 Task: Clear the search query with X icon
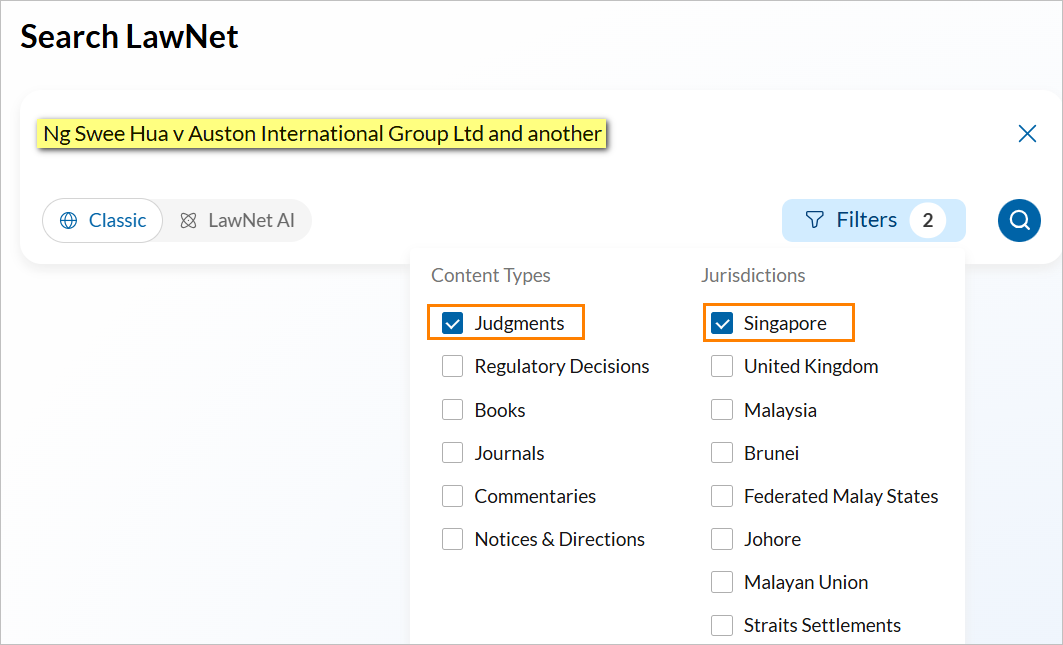(1027, 134)
